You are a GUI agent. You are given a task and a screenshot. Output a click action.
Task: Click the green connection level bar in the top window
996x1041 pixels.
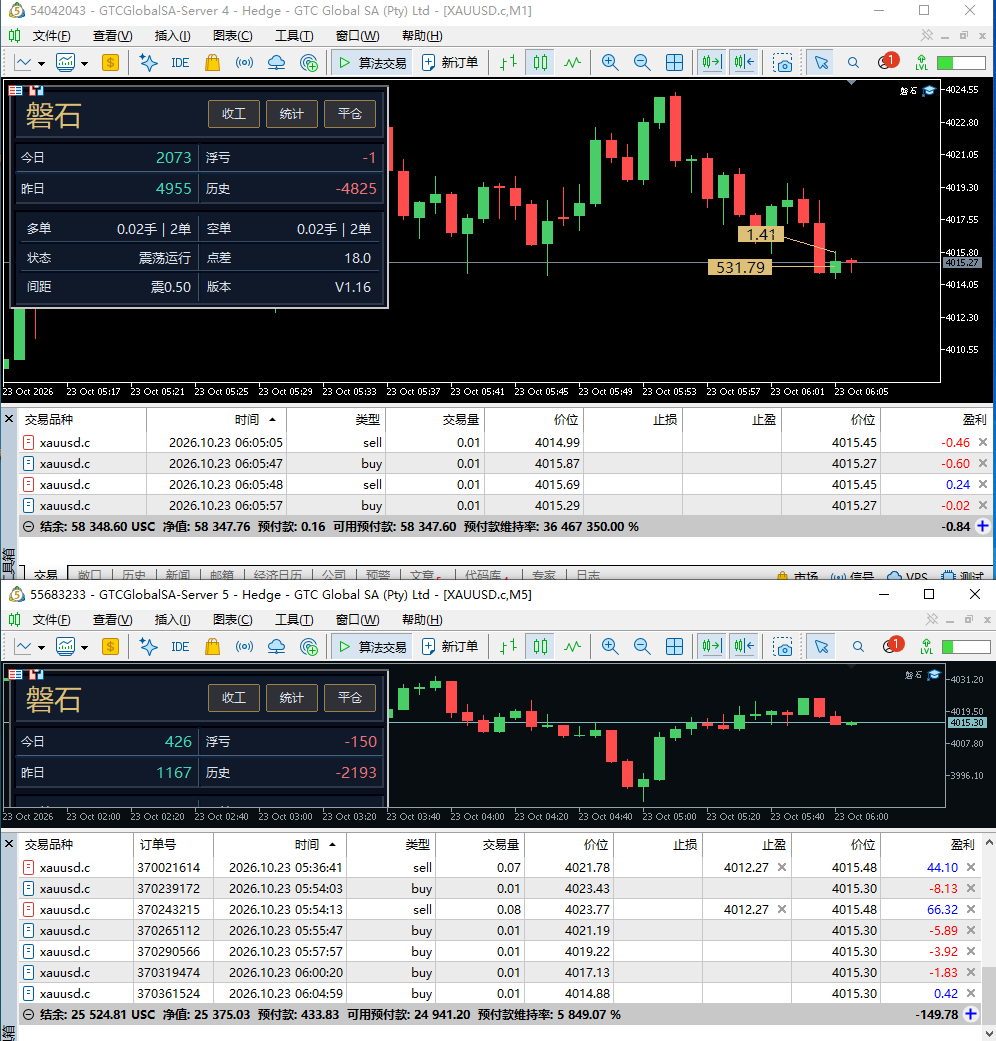point(960,63)
